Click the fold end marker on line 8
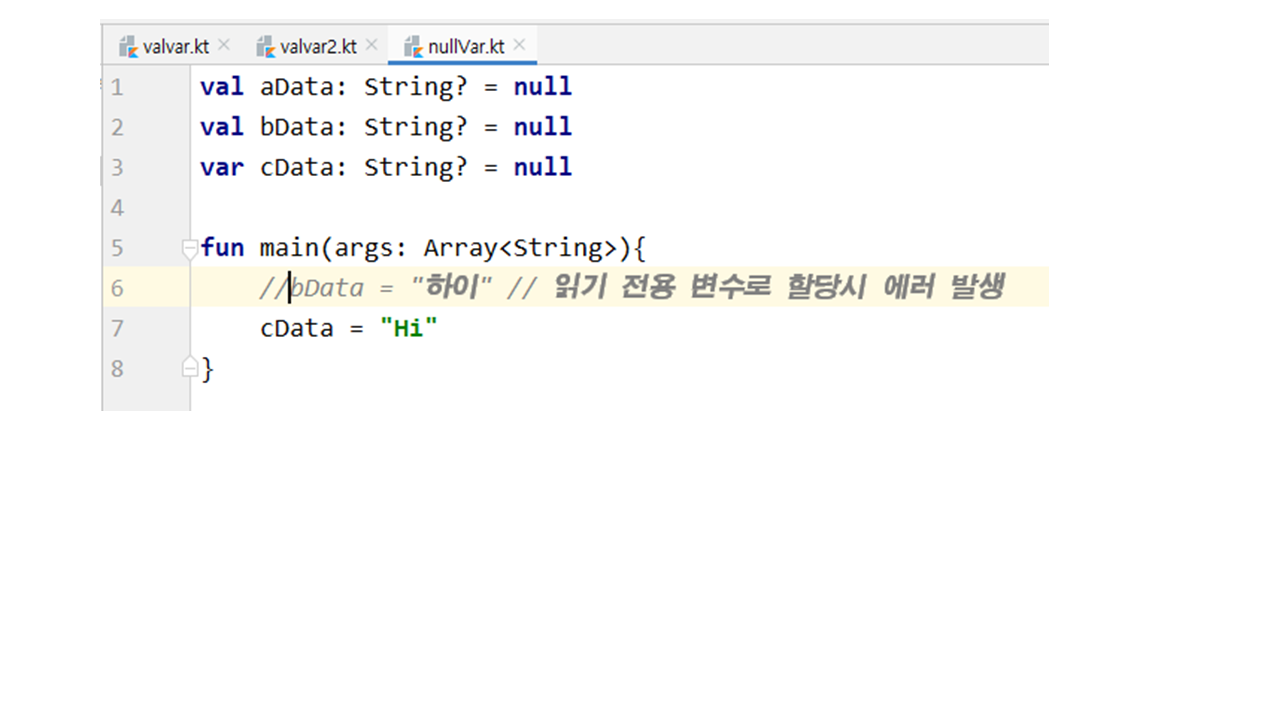Image resolution: width=1280 pixels, height=720 pixels. 190,368
